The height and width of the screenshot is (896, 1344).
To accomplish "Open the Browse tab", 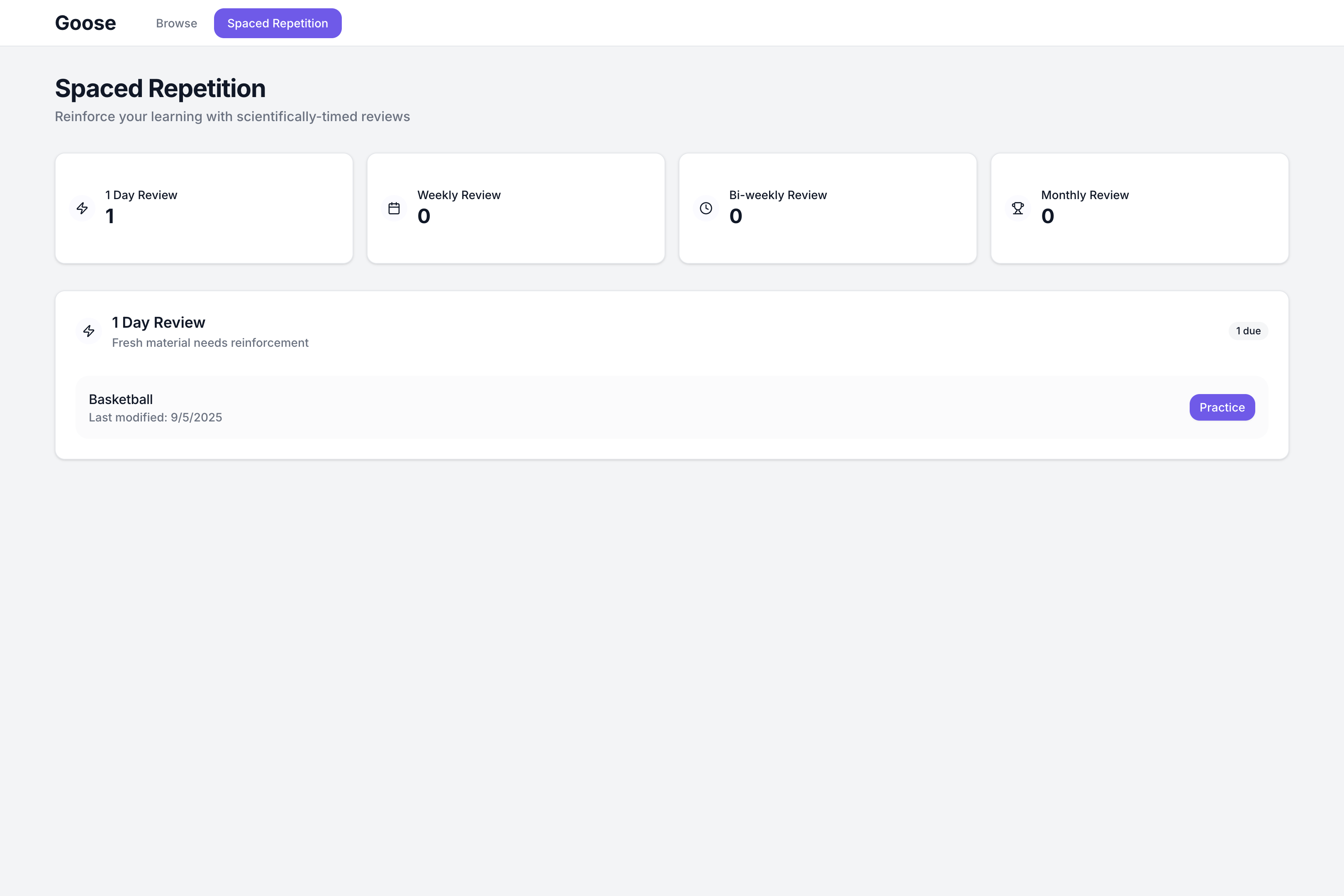I will click(x=176, y=23).
